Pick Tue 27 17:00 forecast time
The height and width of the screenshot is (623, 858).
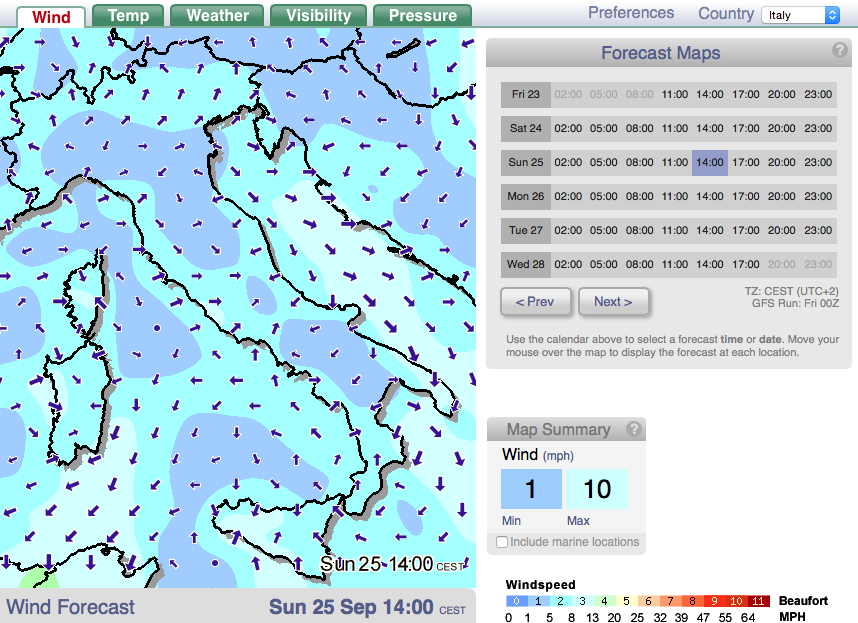pyautogui.click(x=746, y=230)
